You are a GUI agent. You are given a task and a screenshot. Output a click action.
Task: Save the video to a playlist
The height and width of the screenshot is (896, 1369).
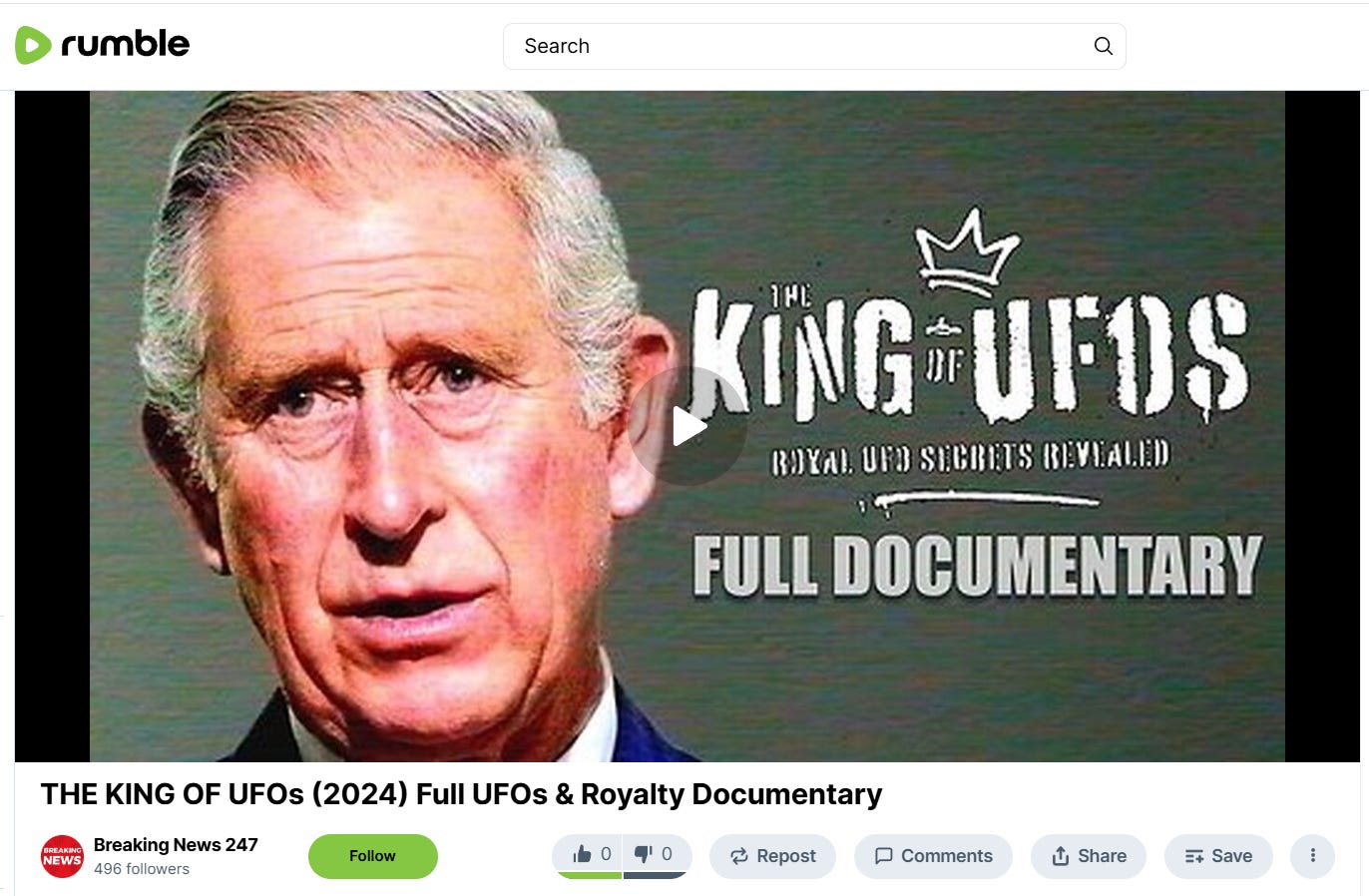click(1218, 856)
